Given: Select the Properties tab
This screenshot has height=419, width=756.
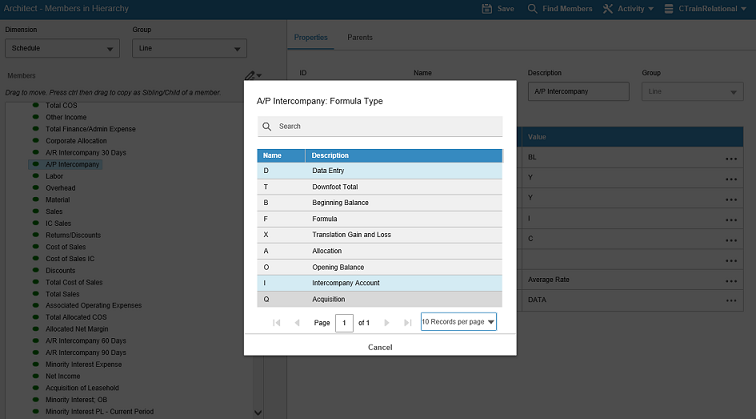Looking at the screenshot, I should (311, 37).
